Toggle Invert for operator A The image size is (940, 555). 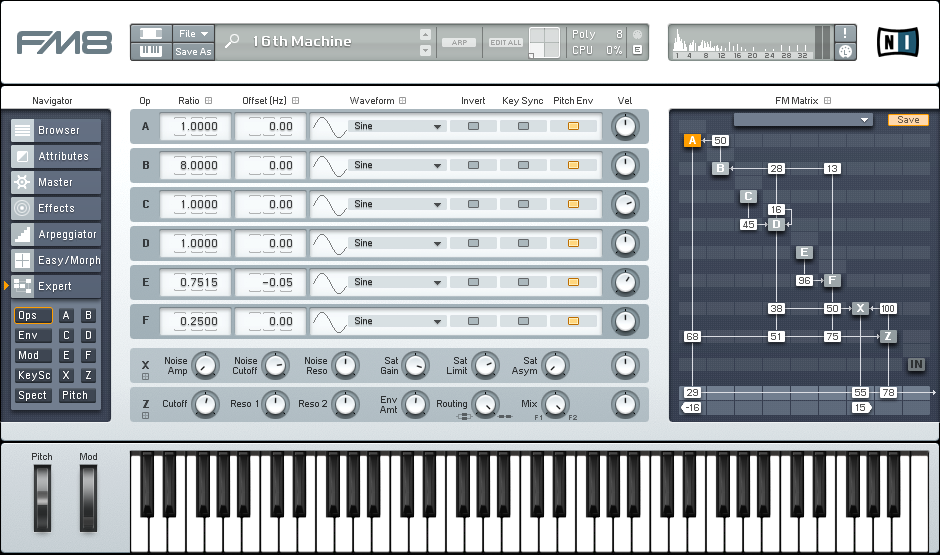(474, 126)
